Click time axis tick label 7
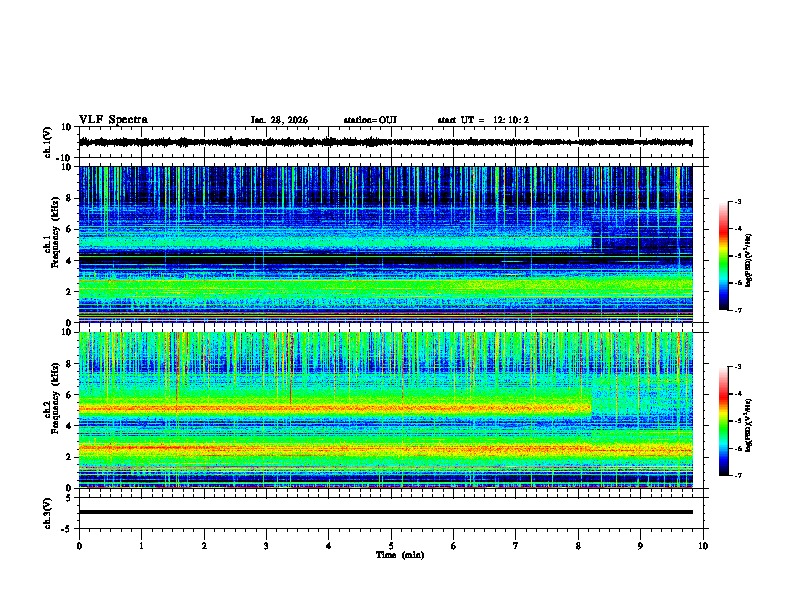792x612 pixels. [516, 546]
